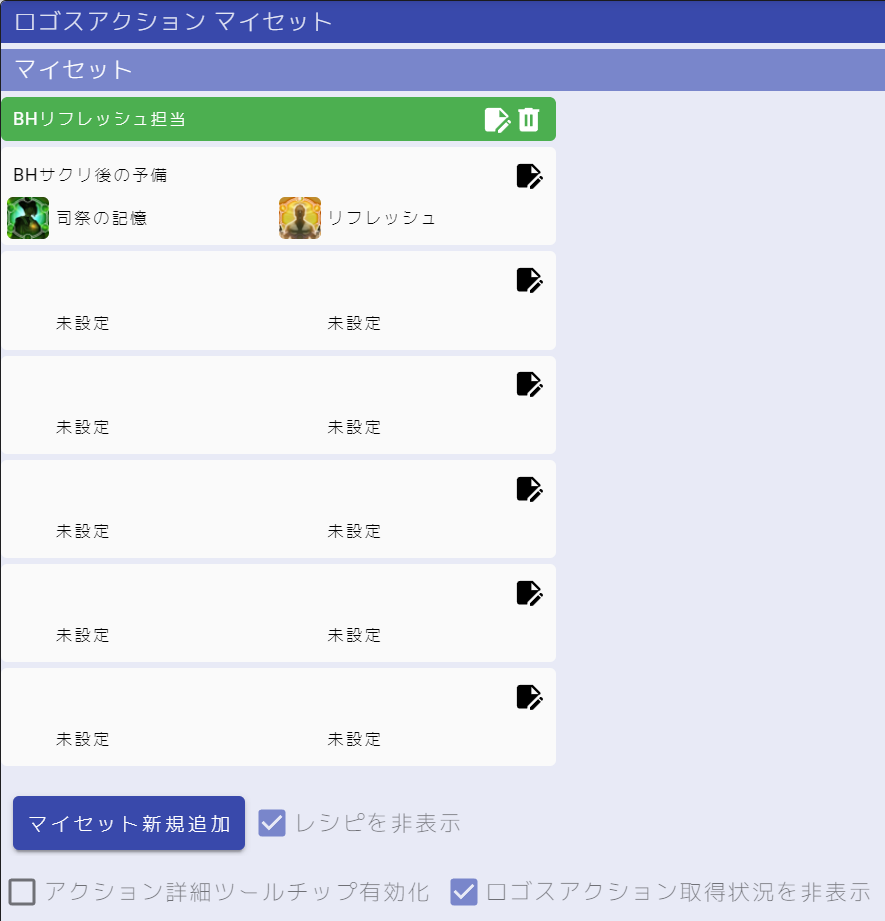Click the リフレッシュ action icon
This screenshot has width=885, height=921.
[x=300, y=218]
